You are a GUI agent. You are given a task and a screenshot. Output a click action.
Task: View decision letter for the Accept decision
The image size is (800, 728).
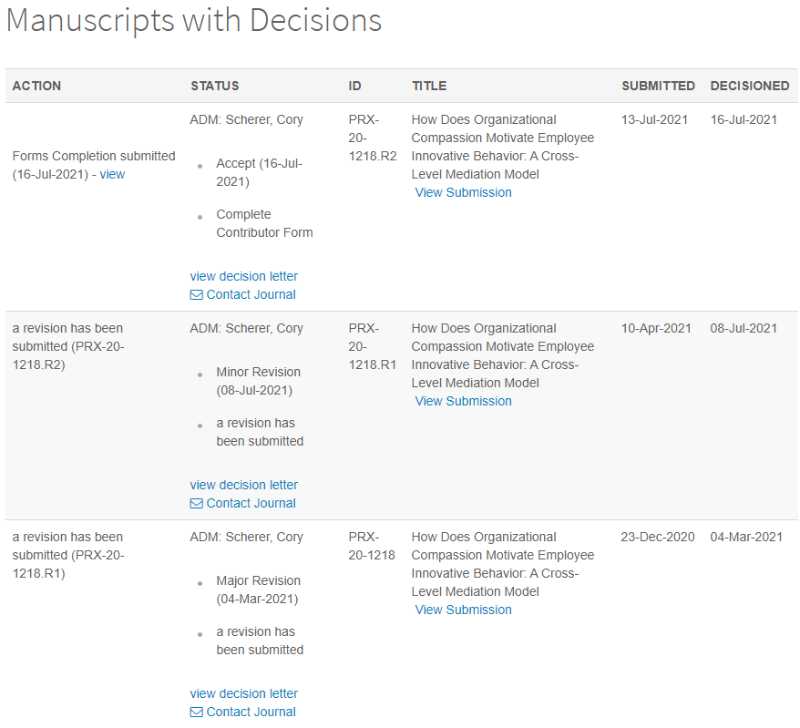244,277
